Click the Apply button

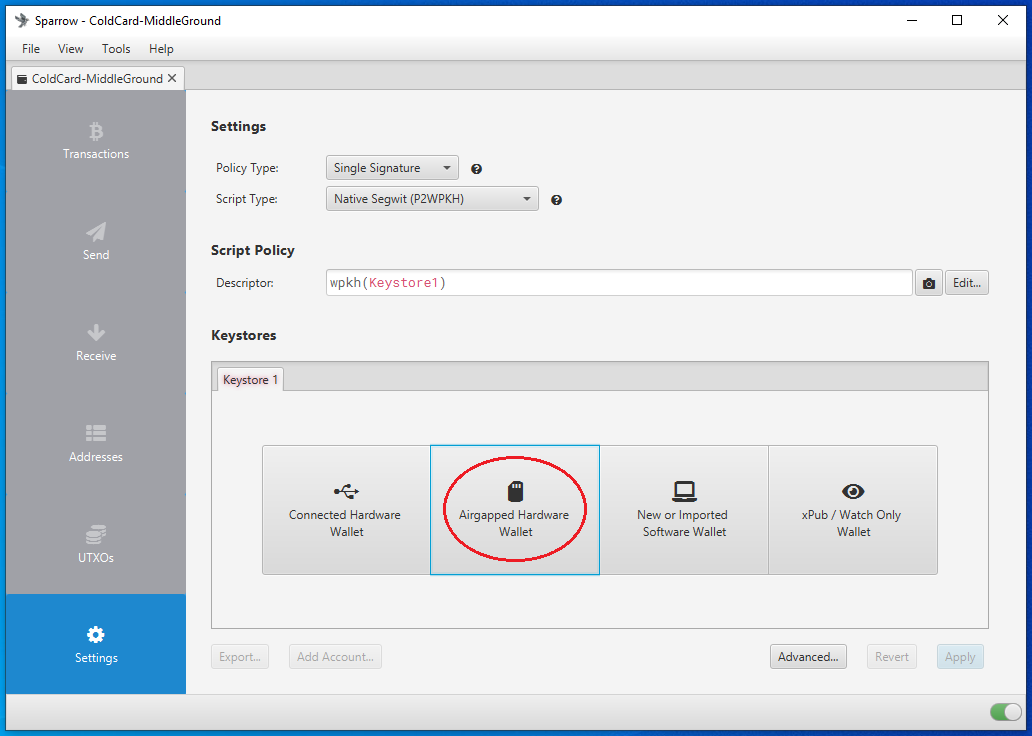coord(960,657)
